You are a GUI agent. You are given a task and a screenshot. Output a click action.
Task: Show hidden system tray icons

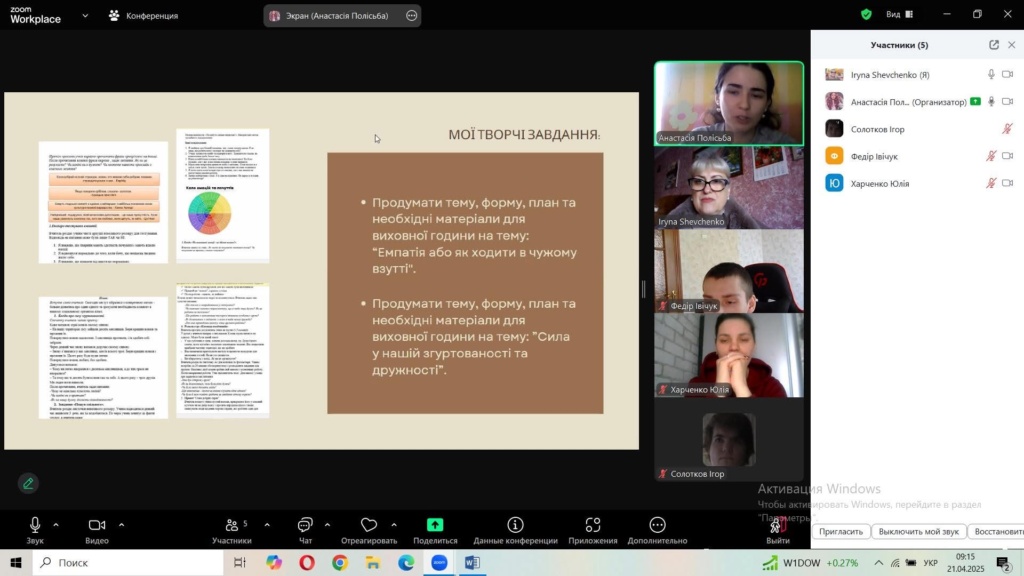[878, 563]
